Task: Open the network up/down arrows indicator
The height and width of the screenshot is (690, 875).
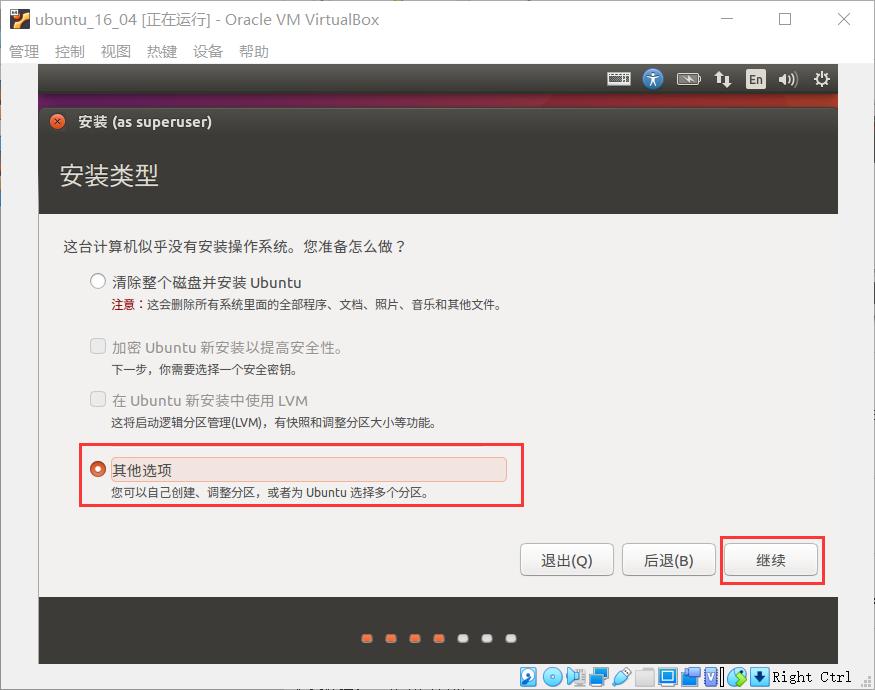Action: (x=723, y=79)
